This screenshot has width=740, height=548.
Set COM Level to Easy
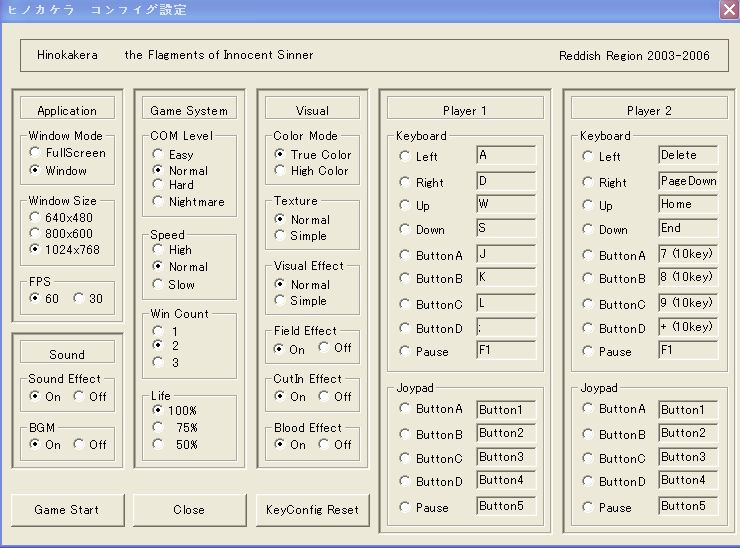[x=158, y=154]
